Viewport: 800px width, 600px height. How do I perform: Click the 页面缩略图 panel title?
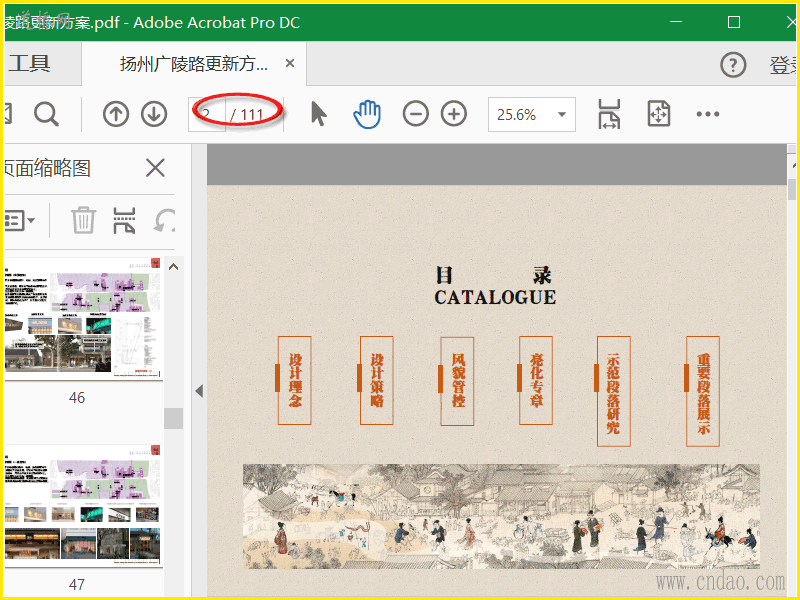coord(47,168)
